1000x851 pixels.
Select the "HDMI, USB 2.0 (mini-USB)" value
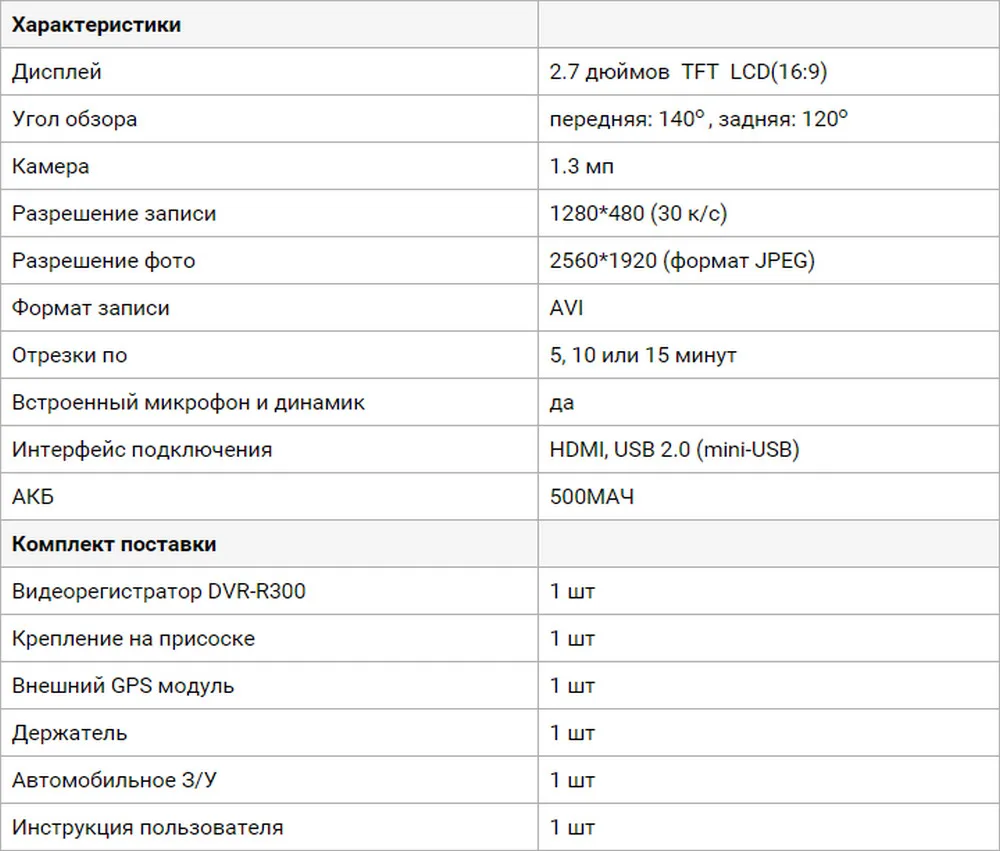coord(674,450)
